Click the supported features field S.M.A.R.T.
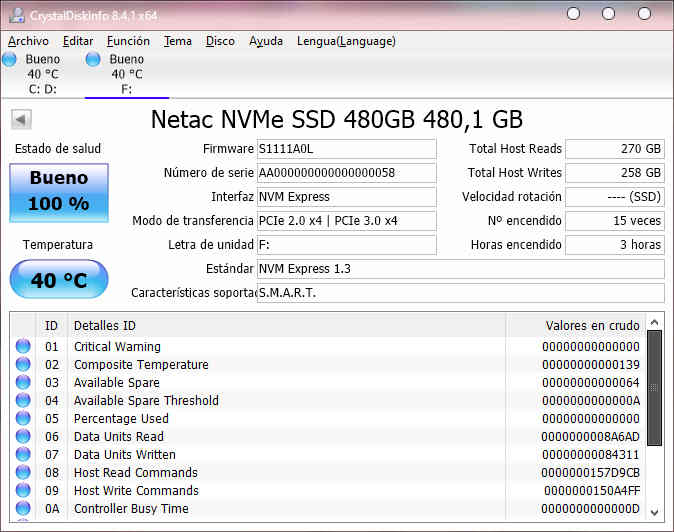674x532 pixels. point(461,293)
